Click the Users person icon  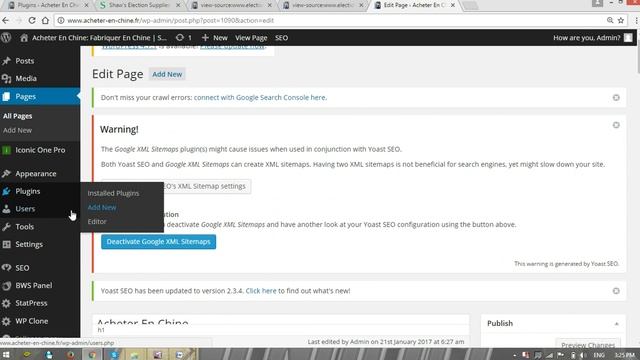point(6,209)
